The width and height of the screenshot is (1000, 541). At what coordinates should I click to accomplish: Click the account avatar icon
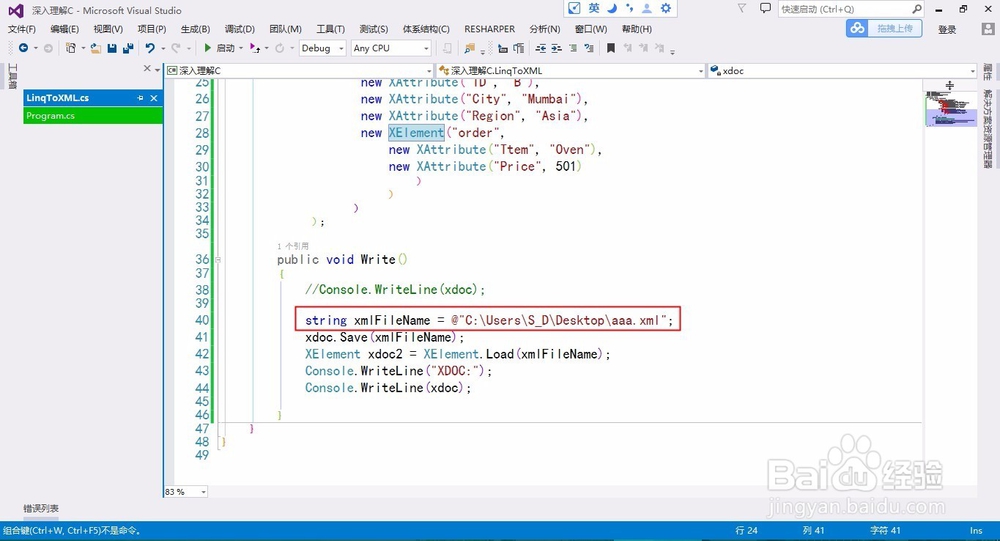click(988, 29)
